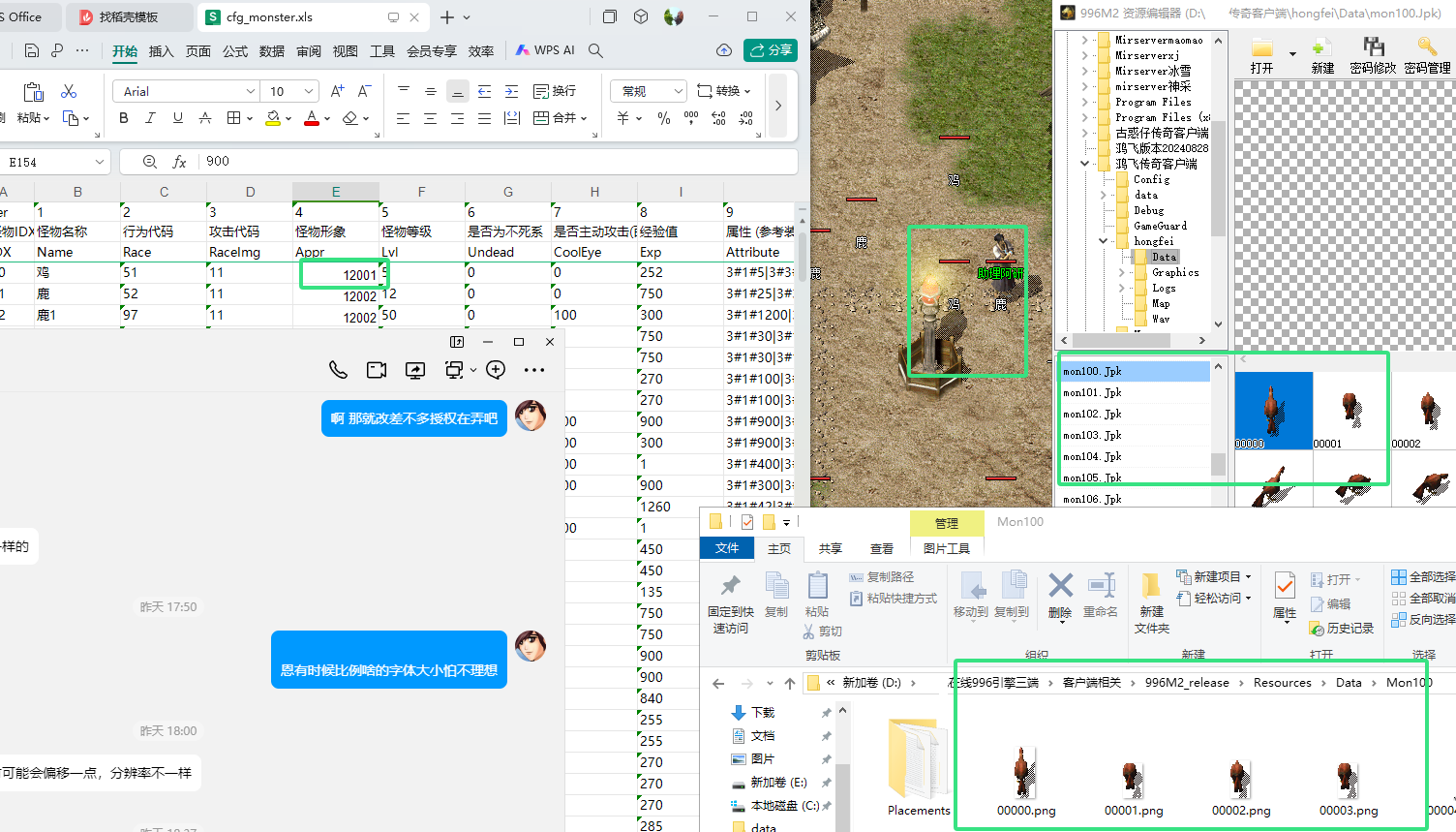This screenshot has height=832, width=1456.
Task: Click the percent style icon
Action: 663,118
